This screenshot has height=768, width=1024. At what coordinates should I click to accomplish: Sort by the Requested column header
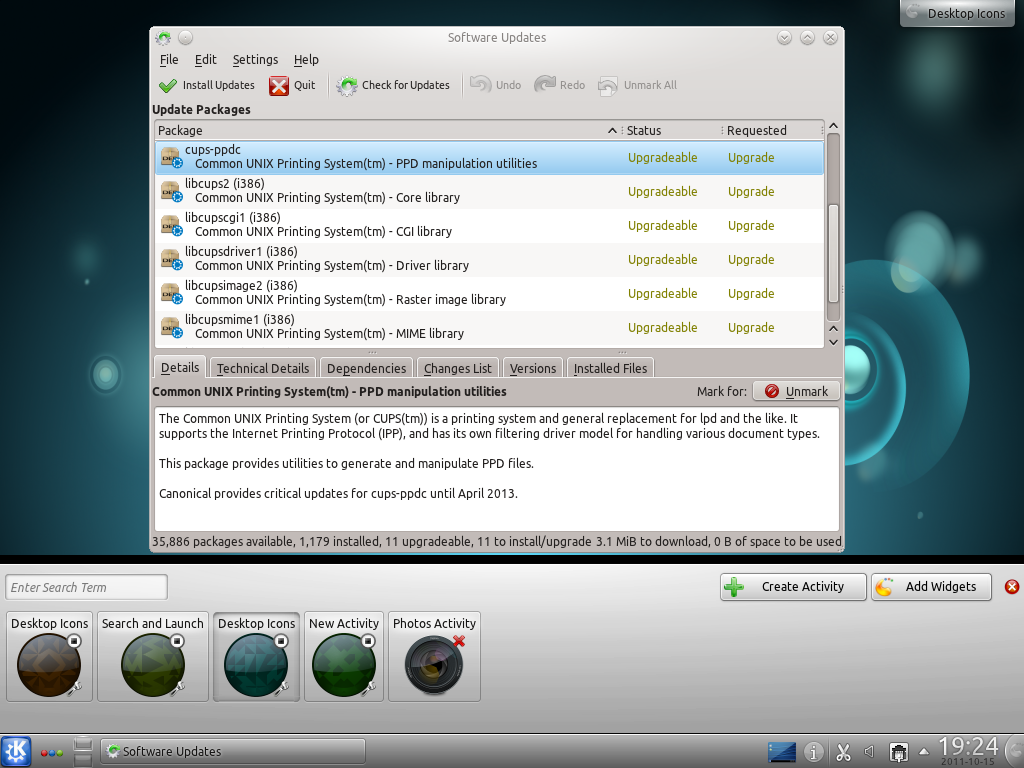point(773,130)
